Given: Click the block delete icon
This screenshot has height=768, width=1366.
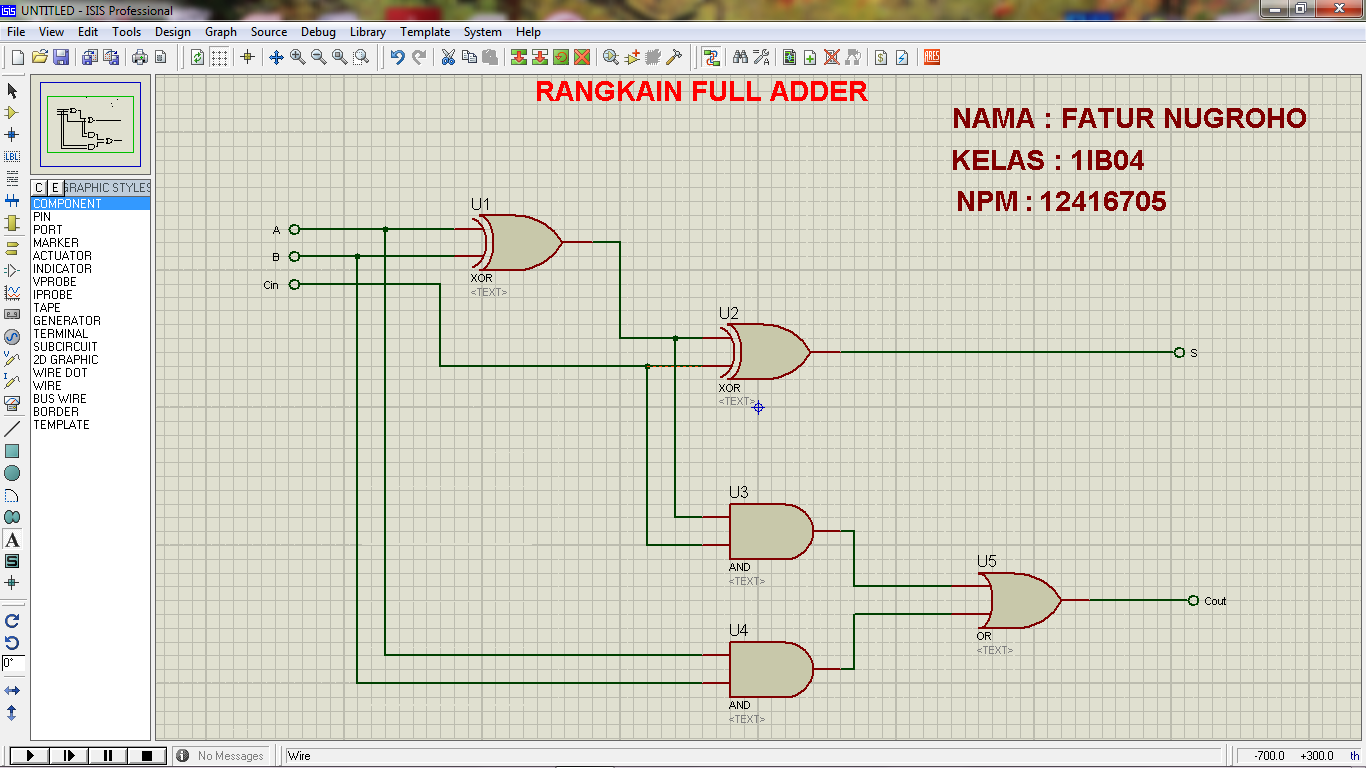Looking at the screenshot, I should point(582,57).
